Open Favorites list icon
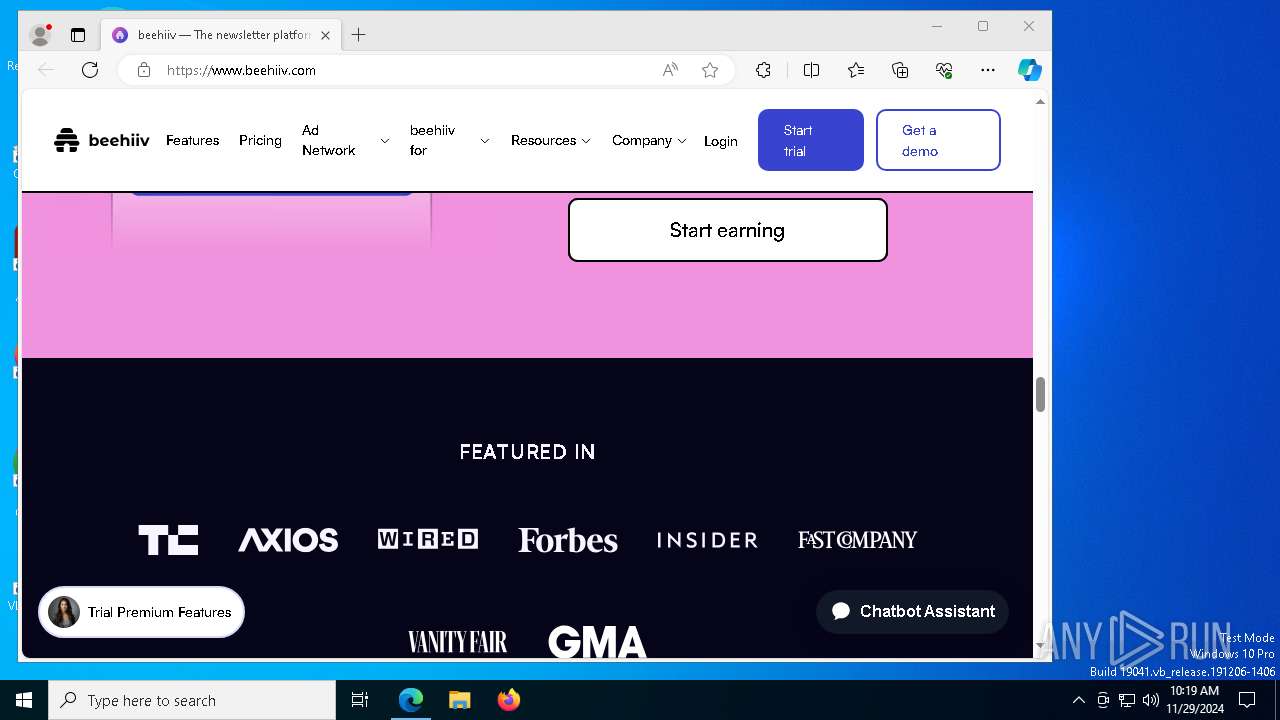This screenshot has height=720, width=1280. pyautogui.click(x=856, y=70)
